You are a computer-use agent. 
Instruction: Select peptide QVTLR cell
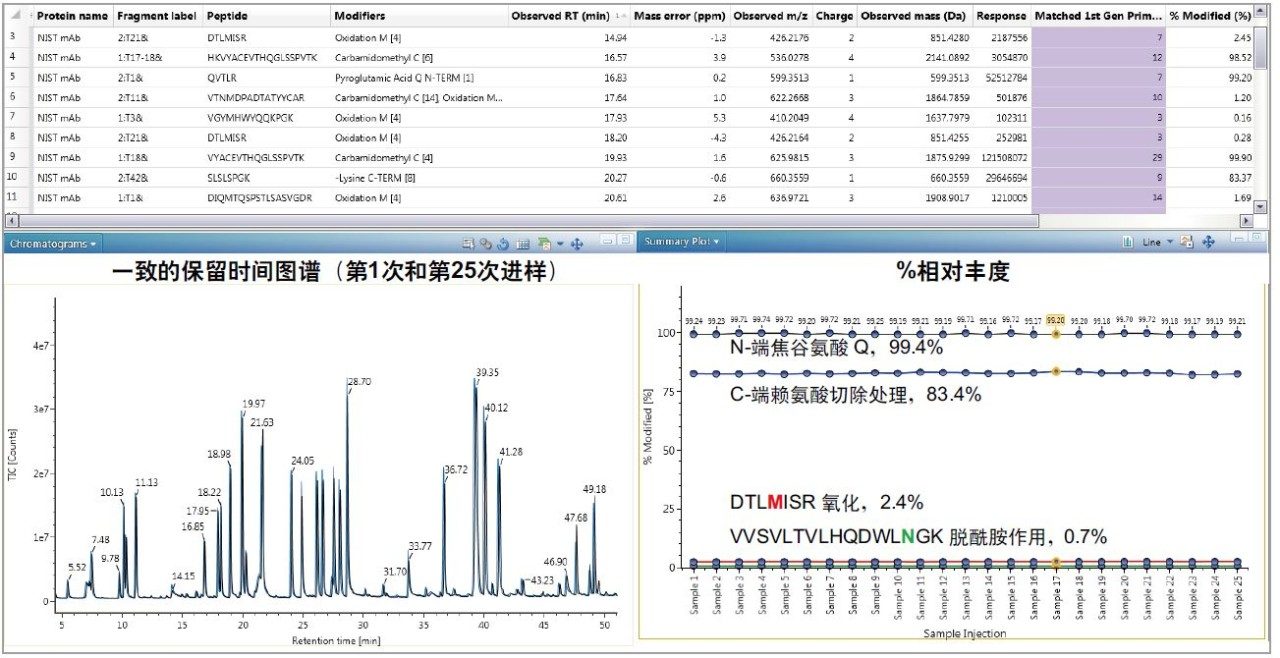pyautogui.click(x=266, y=77)
